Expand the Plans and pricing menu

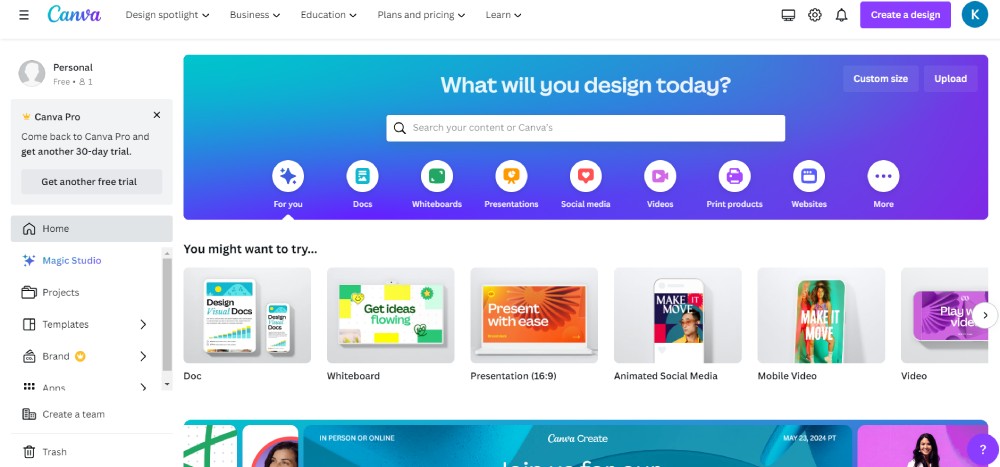(x=422, y=15)
